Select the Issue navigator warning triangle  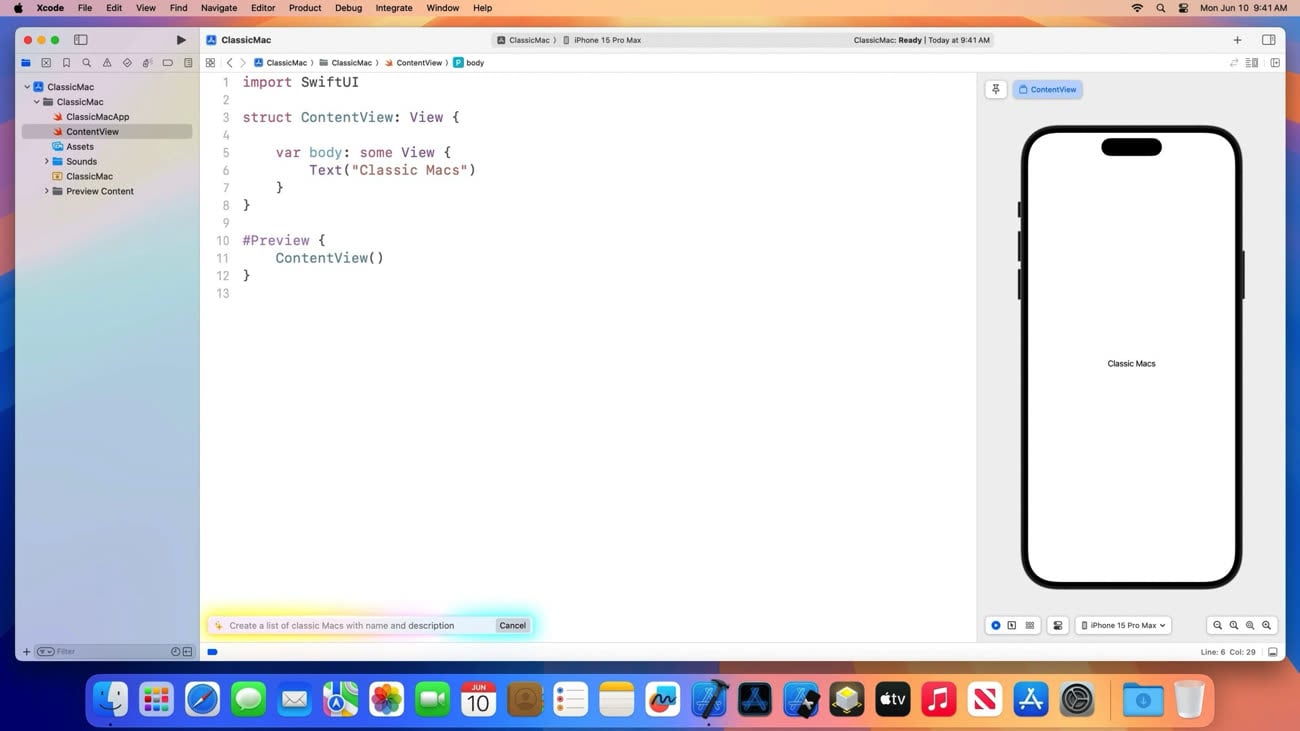click(x=107, y=62)
